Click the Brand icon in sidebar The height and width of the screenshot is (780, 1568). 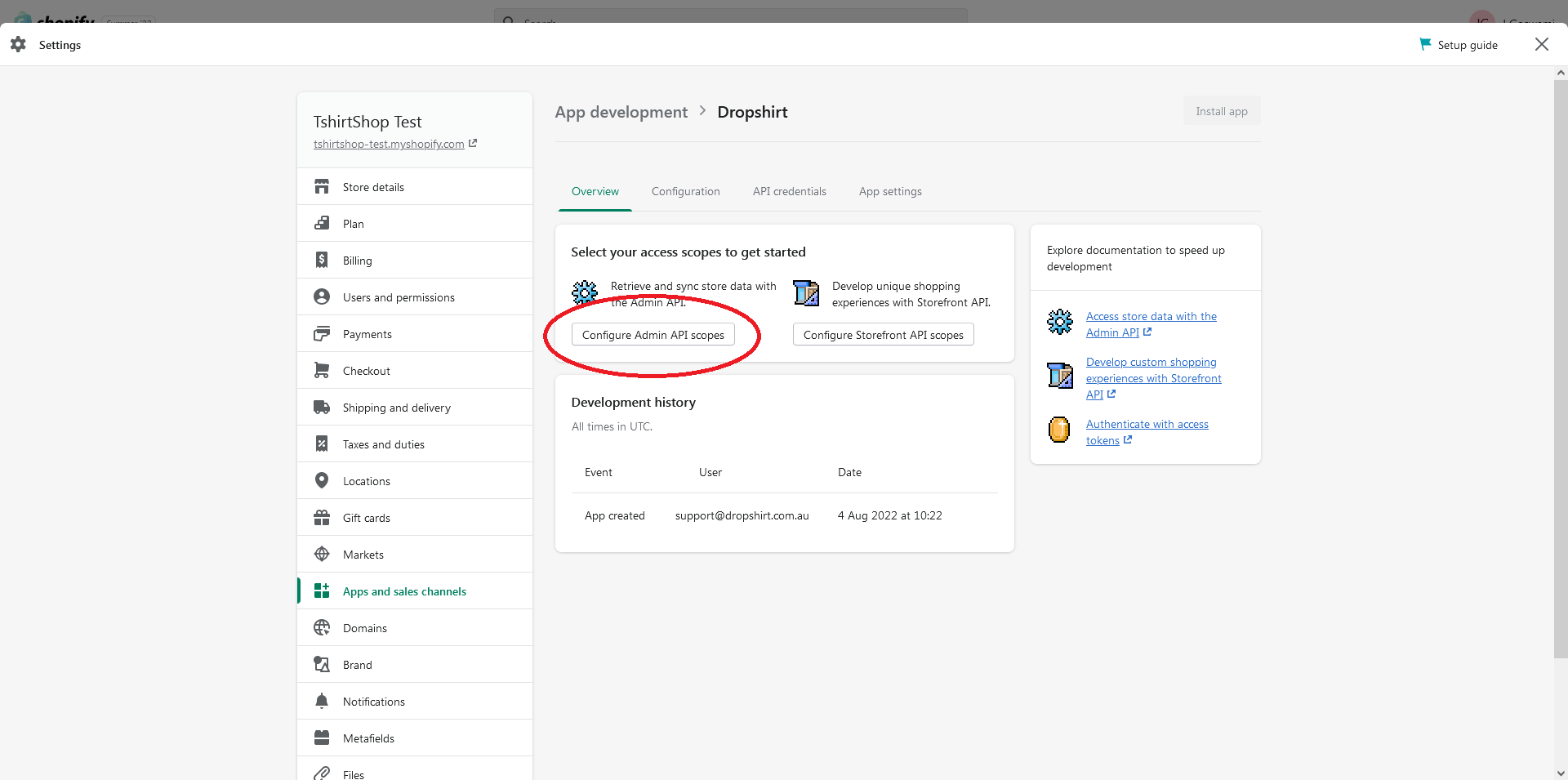click(322, 665)
